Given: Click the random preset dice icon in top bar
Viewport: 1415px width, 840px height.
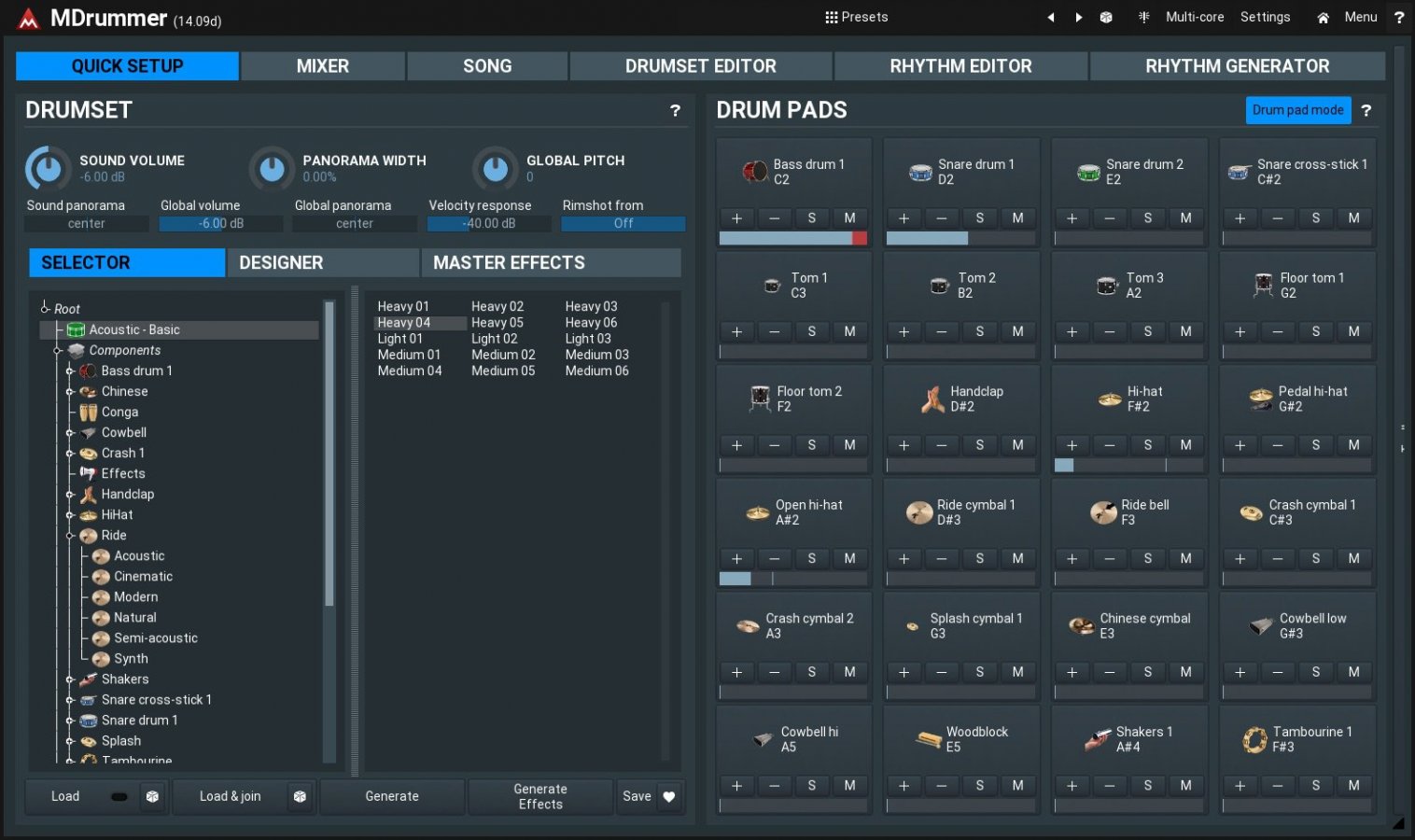Looking at the screenshot, I should [x=1106, y=18].
